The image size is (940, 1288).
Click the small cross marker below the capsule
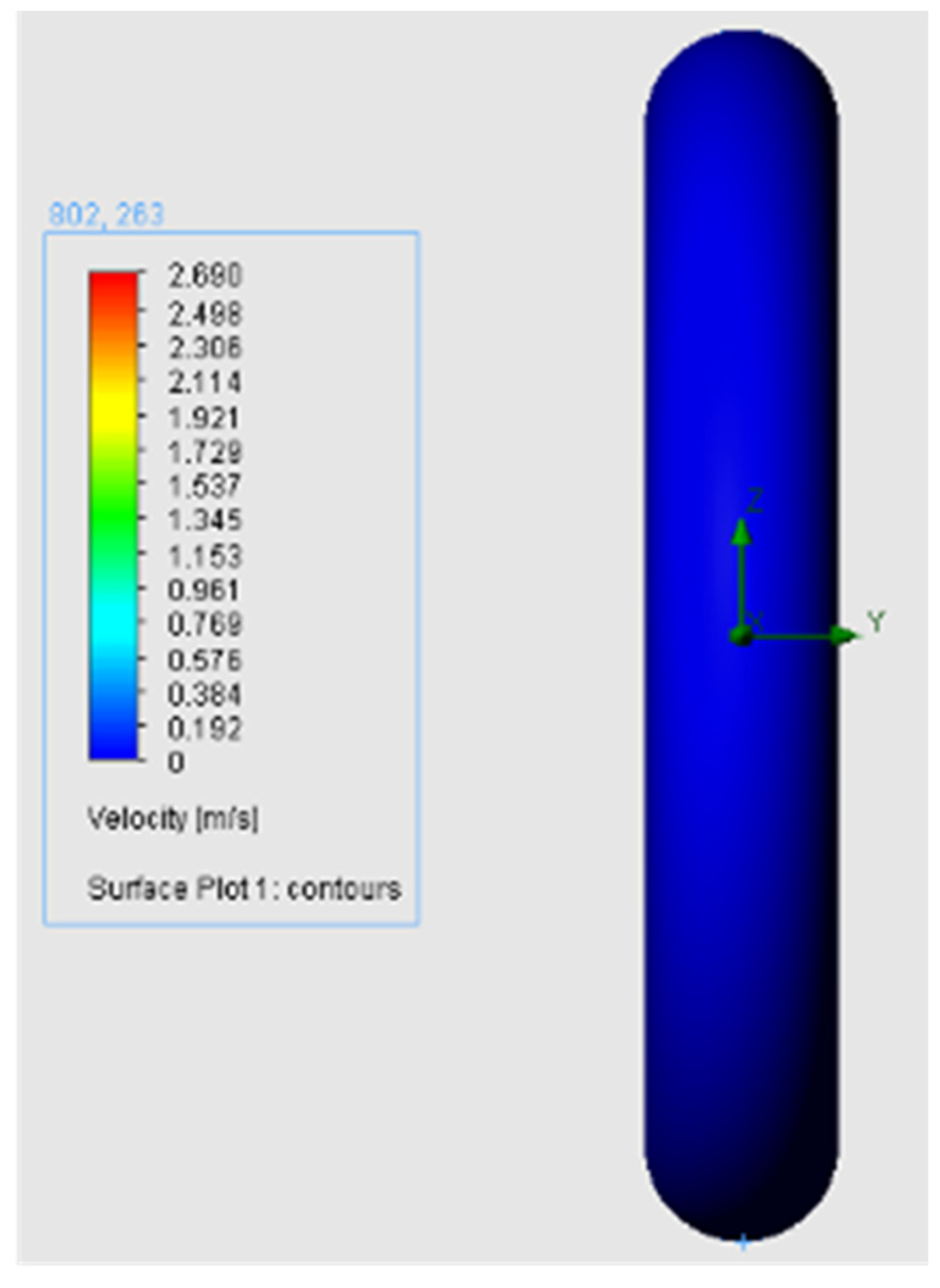743,1244
